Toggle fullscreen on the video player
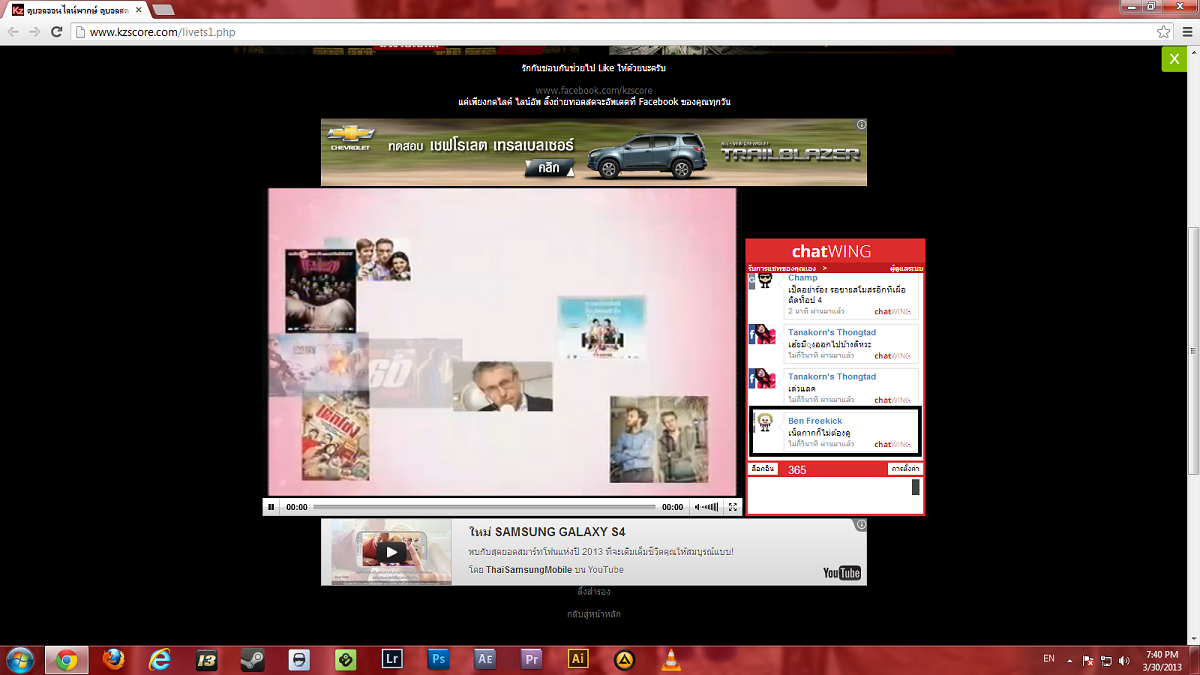Screen dimensions: 1200x675 coord(732,507)
